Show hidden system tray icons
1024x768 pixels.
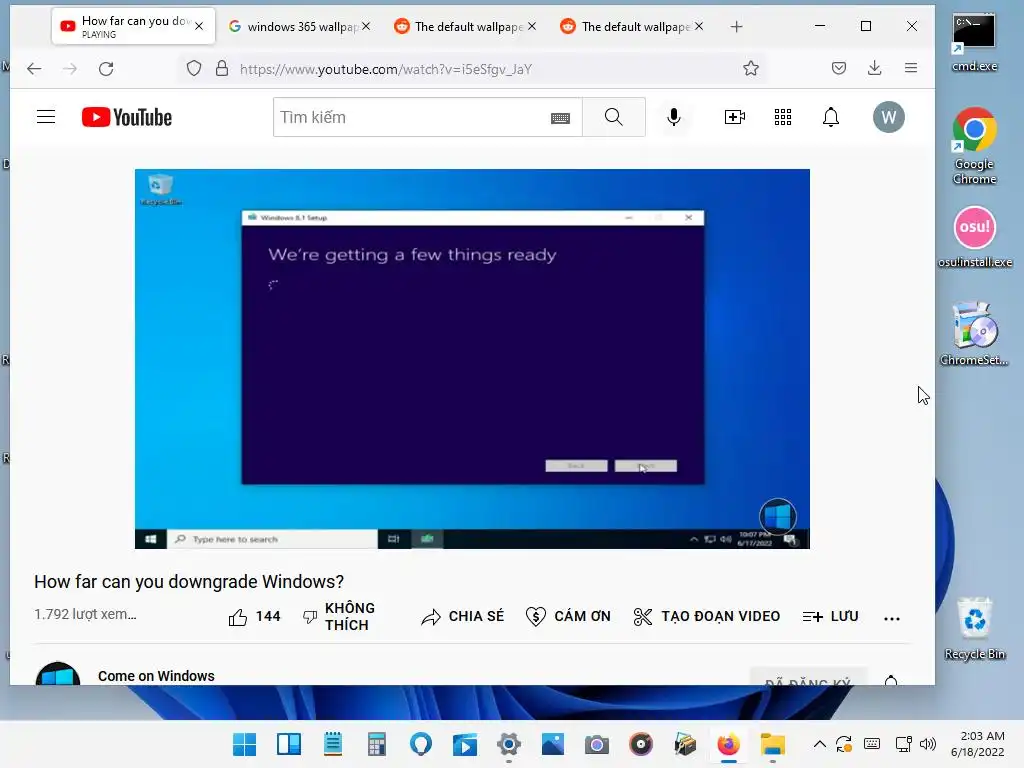(820, 744)
